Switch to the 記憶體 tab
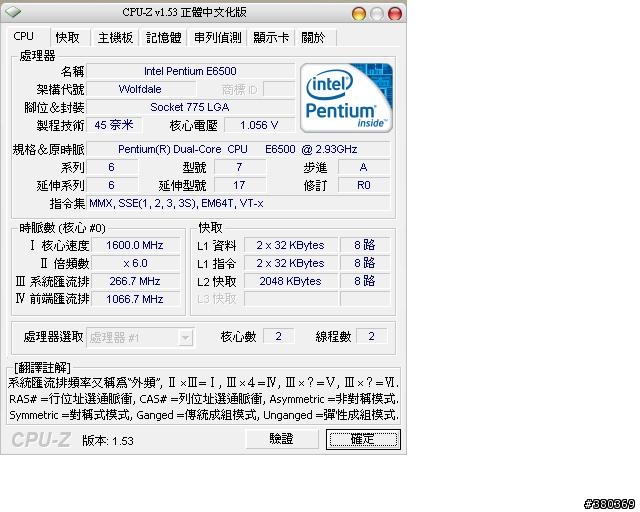This screenshot has width=640, height=512. pos(163,38)
